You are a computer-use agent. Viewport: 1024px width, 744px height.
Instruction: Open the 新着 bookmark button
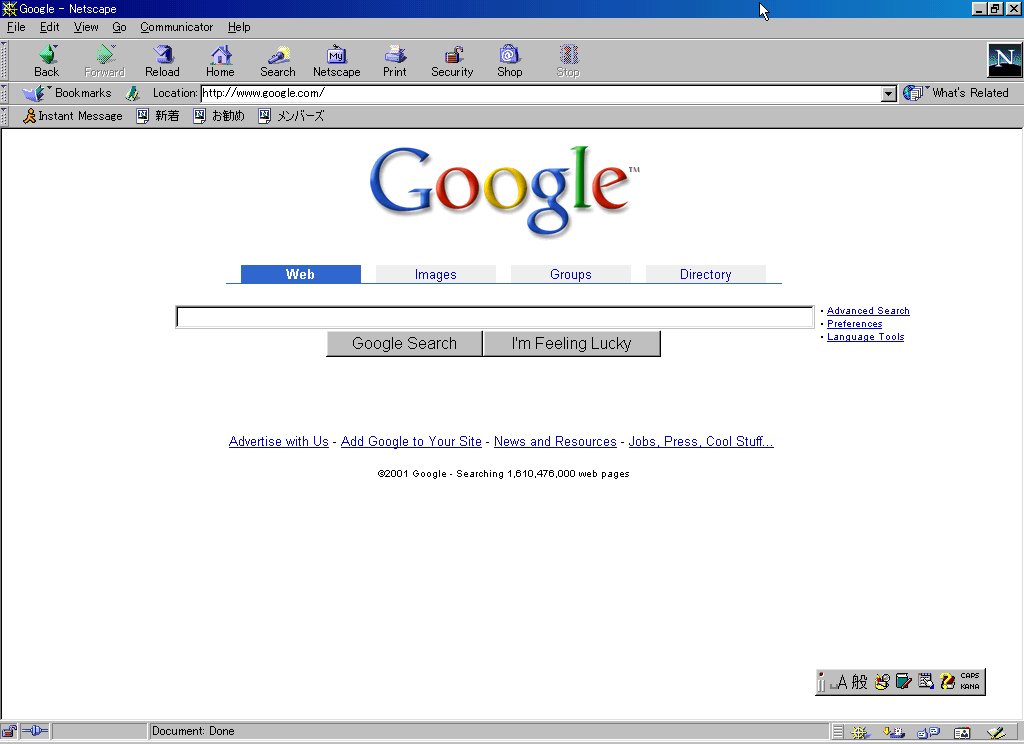[x=157, y=116]
